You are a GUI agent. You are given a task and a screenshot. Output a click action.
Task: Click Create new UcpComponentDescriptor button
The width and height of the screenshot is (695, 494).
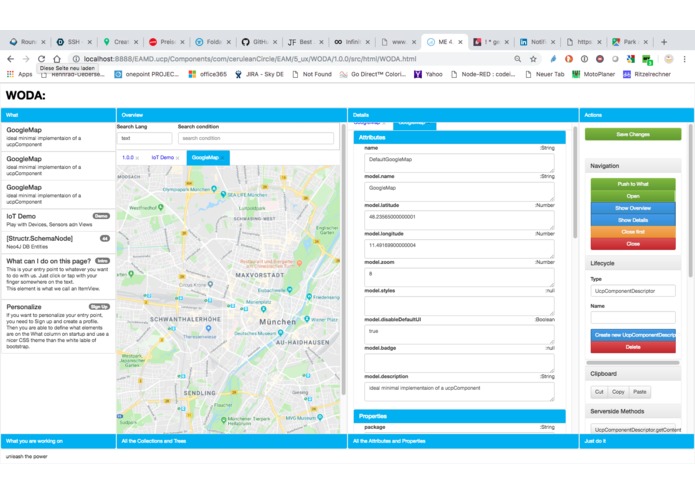(x=633, y=335)
